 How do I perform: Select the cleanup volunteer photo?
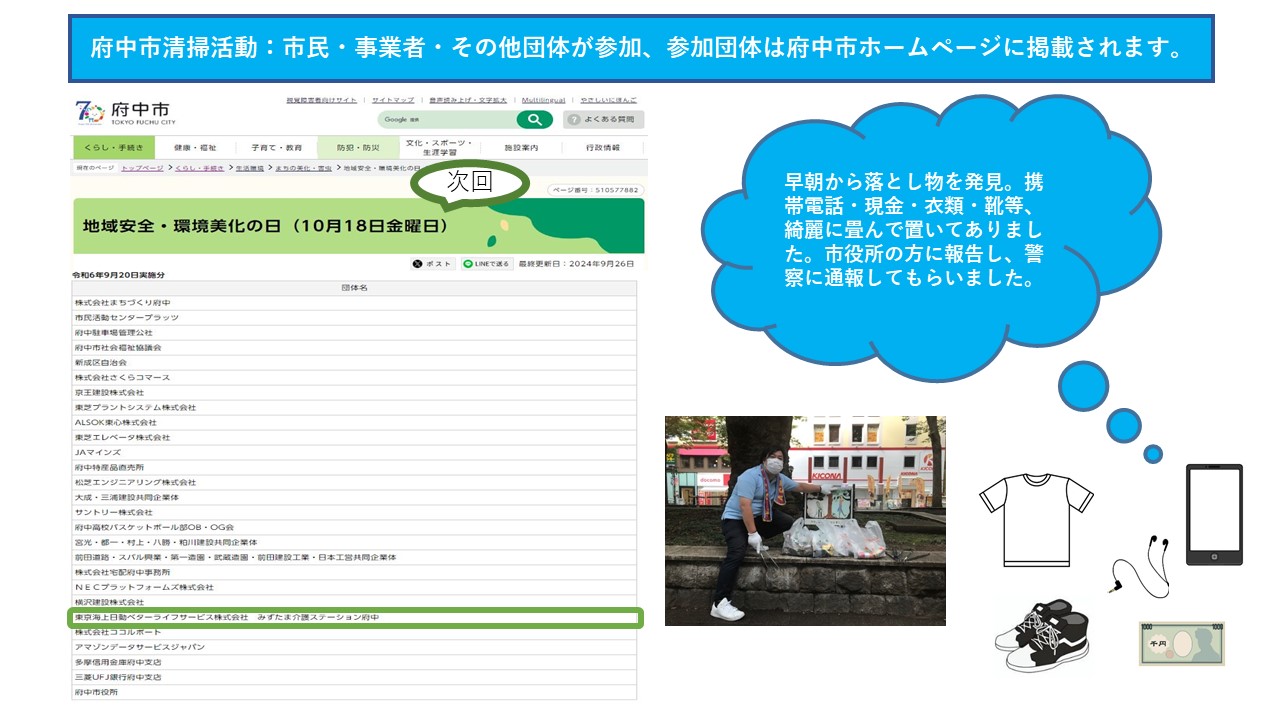(805, 521)
